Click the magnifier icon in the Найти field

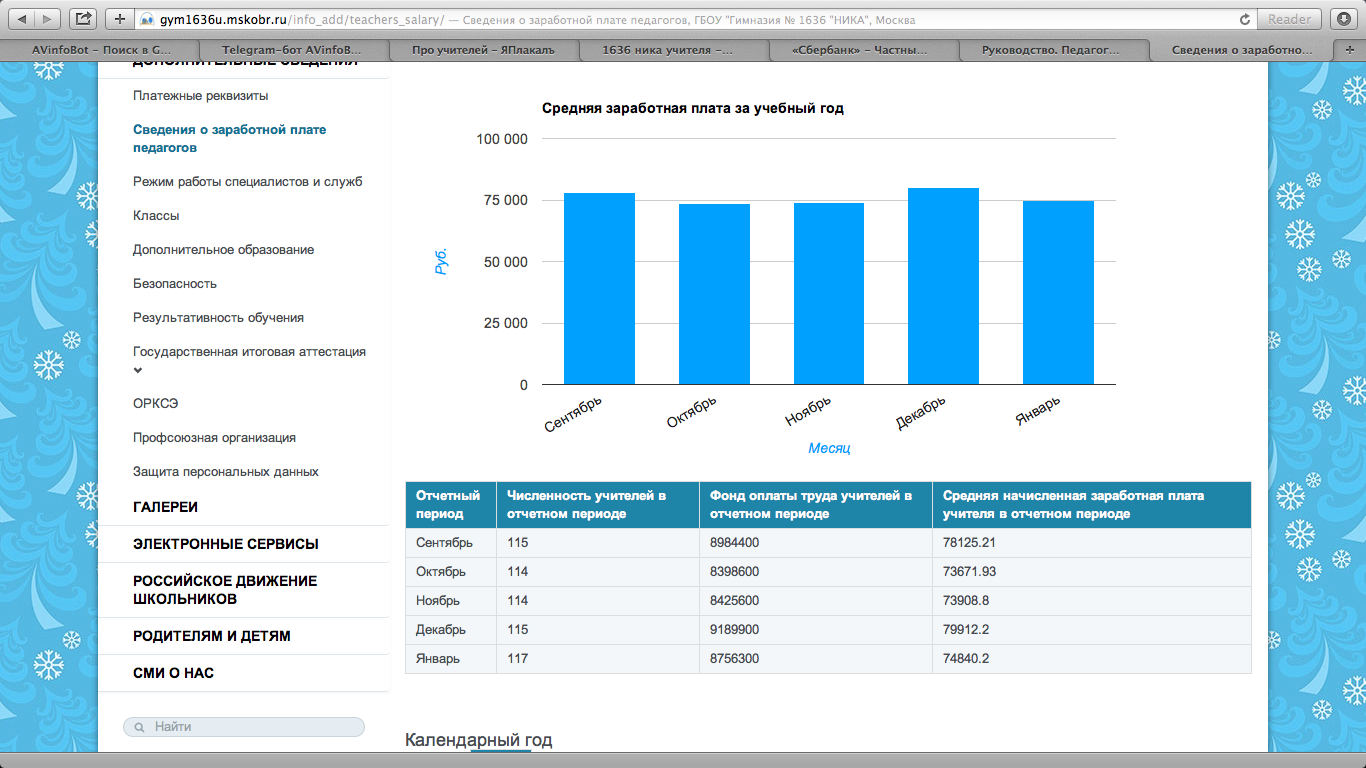point(139,727)
